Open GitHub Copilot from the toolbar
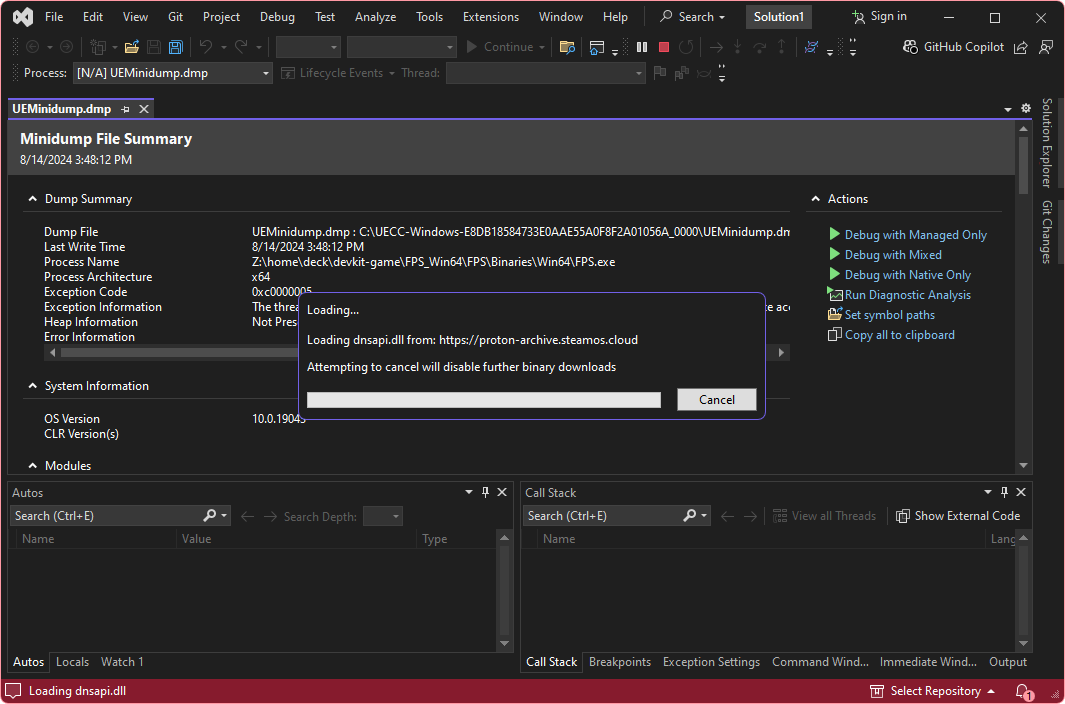Viewport: 1065px width, 704px height. (953, 47)
